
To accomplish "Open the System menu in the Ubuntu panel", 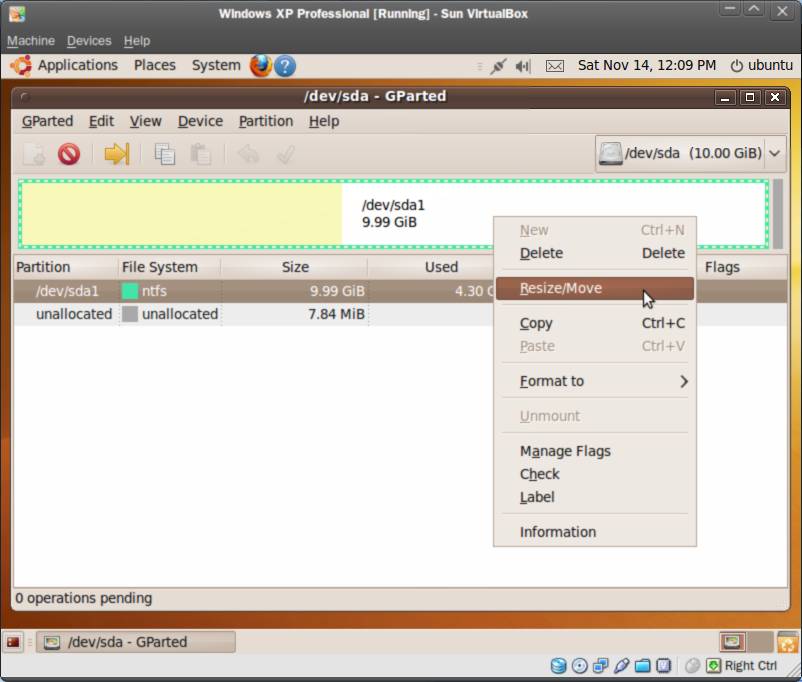I will [x=216, y=65].
